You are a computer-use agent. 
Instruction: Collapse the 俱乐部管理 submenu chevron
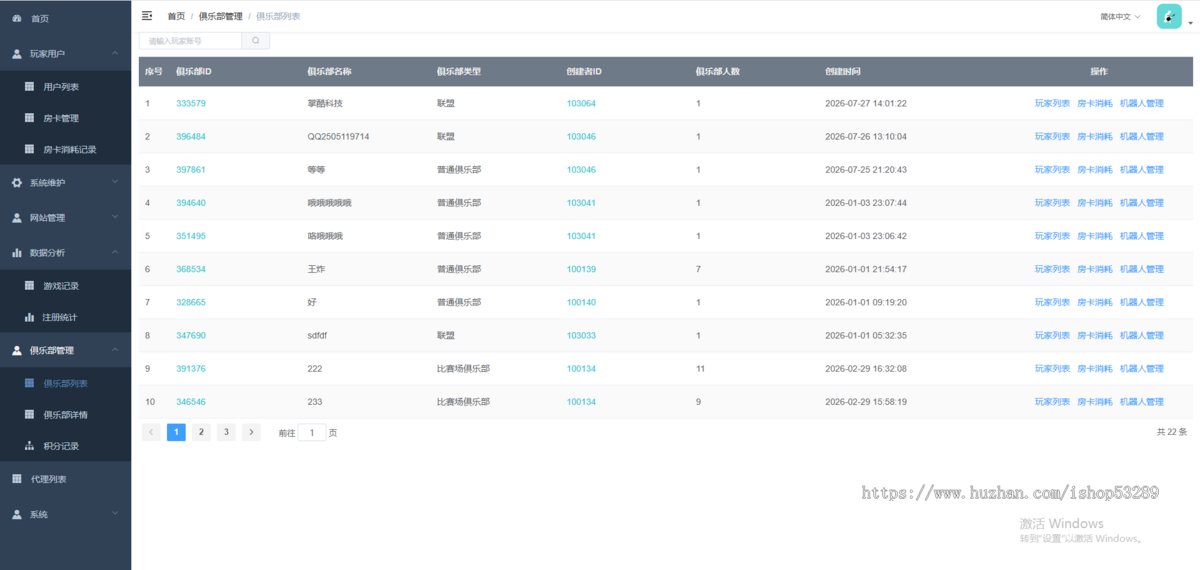click(115, 350)
